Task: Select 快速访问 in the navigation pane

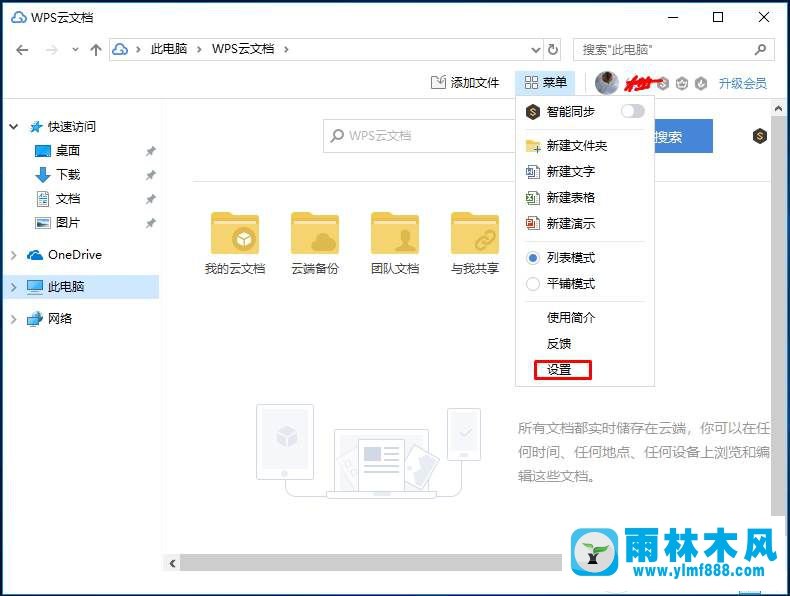Action: [72, 126]
